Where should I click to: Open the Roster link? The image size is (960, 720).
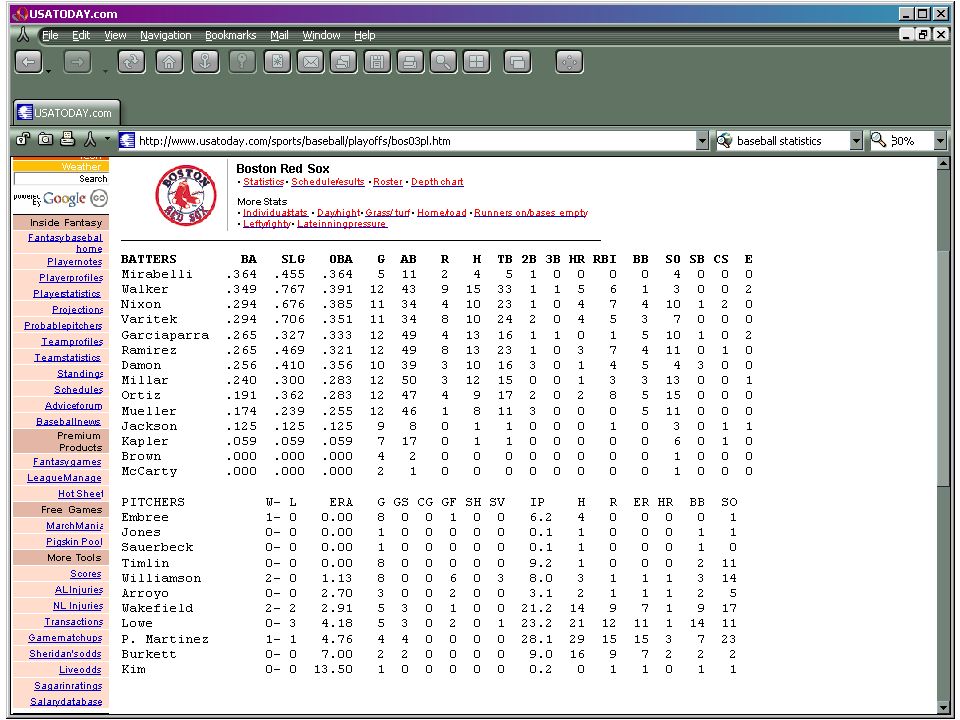(x=388, y=182)
